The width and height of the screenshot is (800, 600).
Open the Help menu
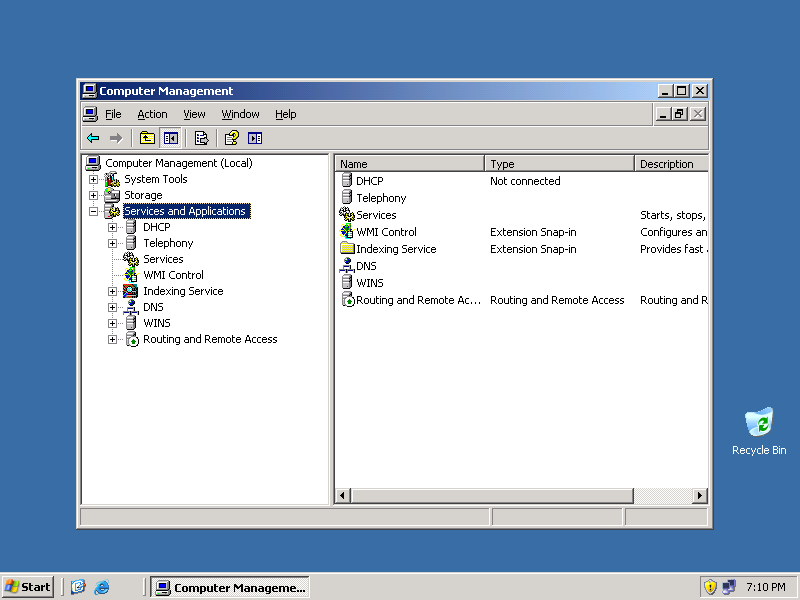point(285,114)
